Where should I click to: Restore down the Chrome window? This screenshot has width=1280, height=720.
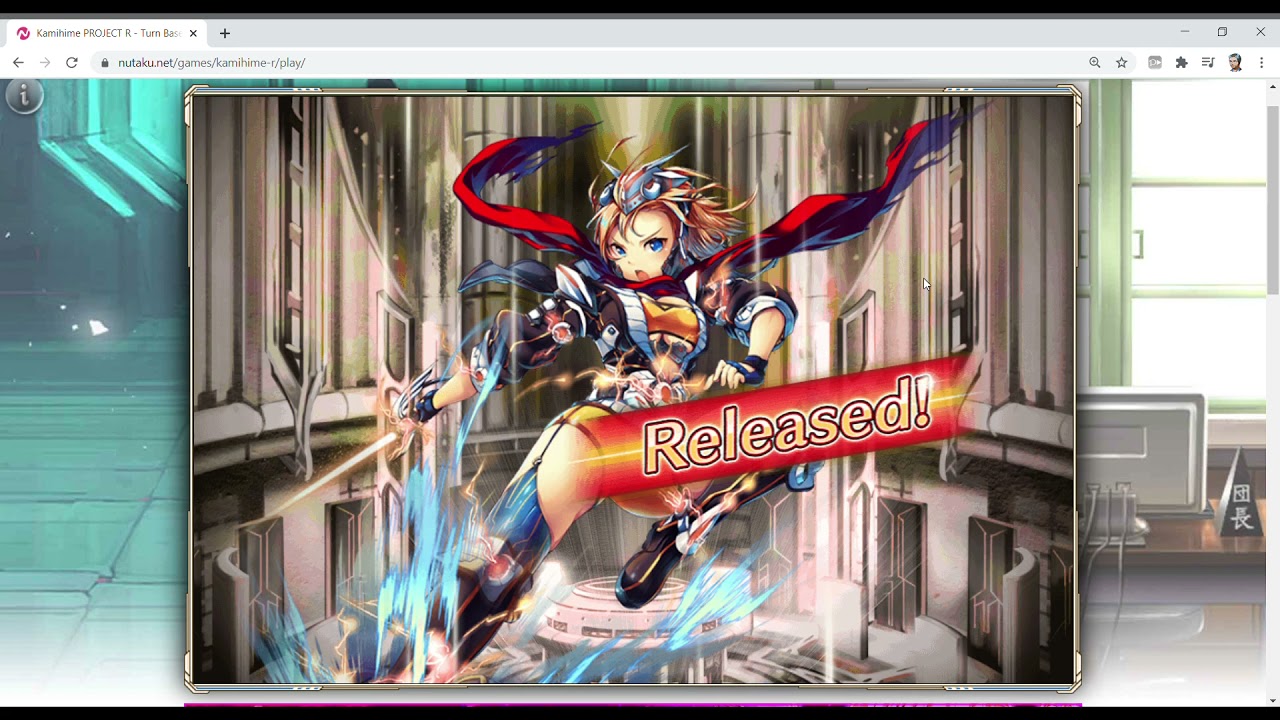point(1222,32)
